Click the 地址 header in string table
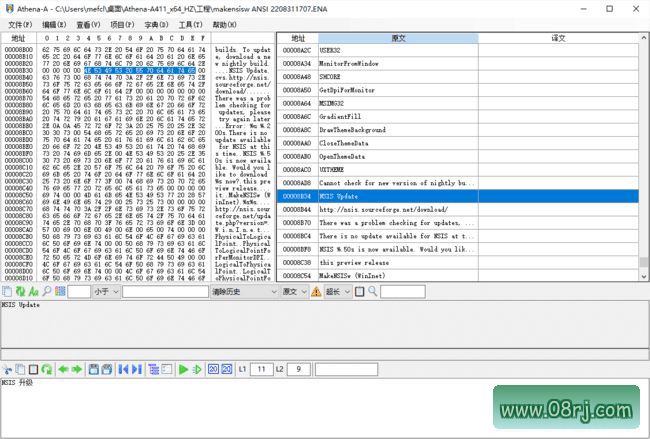Image resolution: width=650 pixels, height=439 pixels. tap(298, 38)
